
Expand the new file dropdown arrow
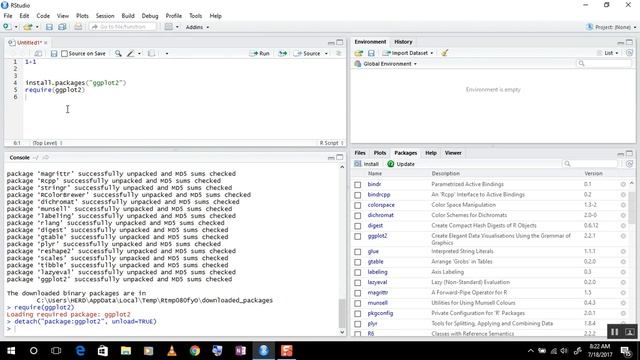16,27
